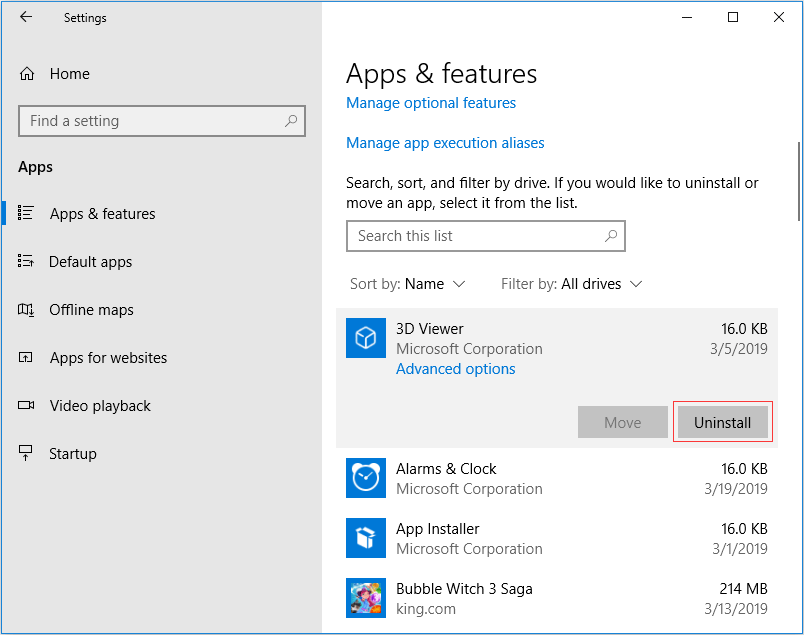Click the magnifier in Find a setting

click(291, 121)
